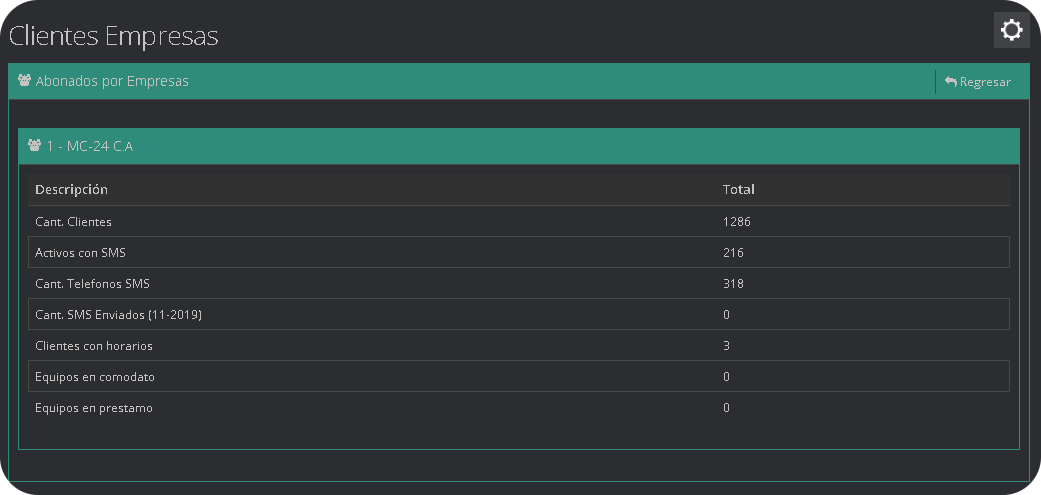Select the Equipos en prestamo row
This screenshot has height=495, width=1041.
(x=94, y=407)
